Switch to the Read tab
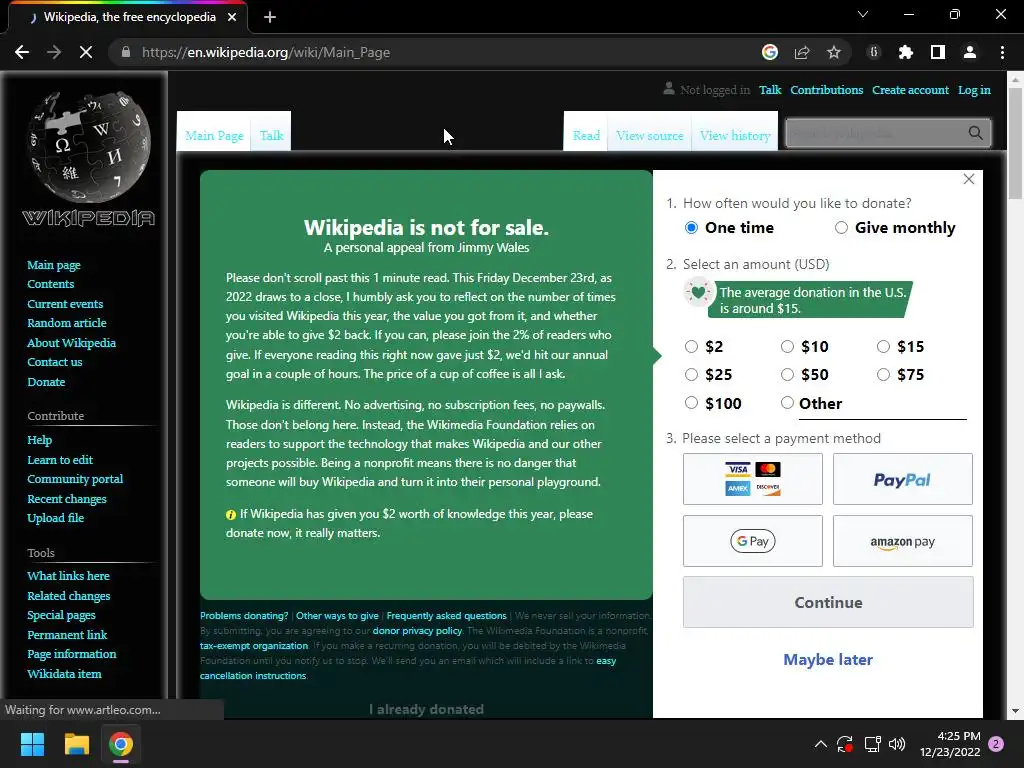The image size is (1024, 768). 586,135
